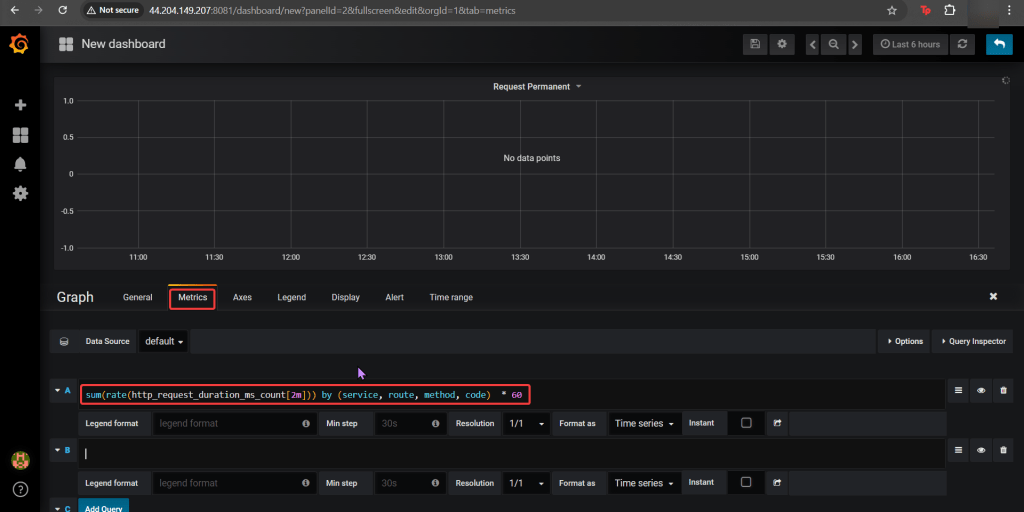Enable the Instant checkbox for query A

[x=746, y=423]
